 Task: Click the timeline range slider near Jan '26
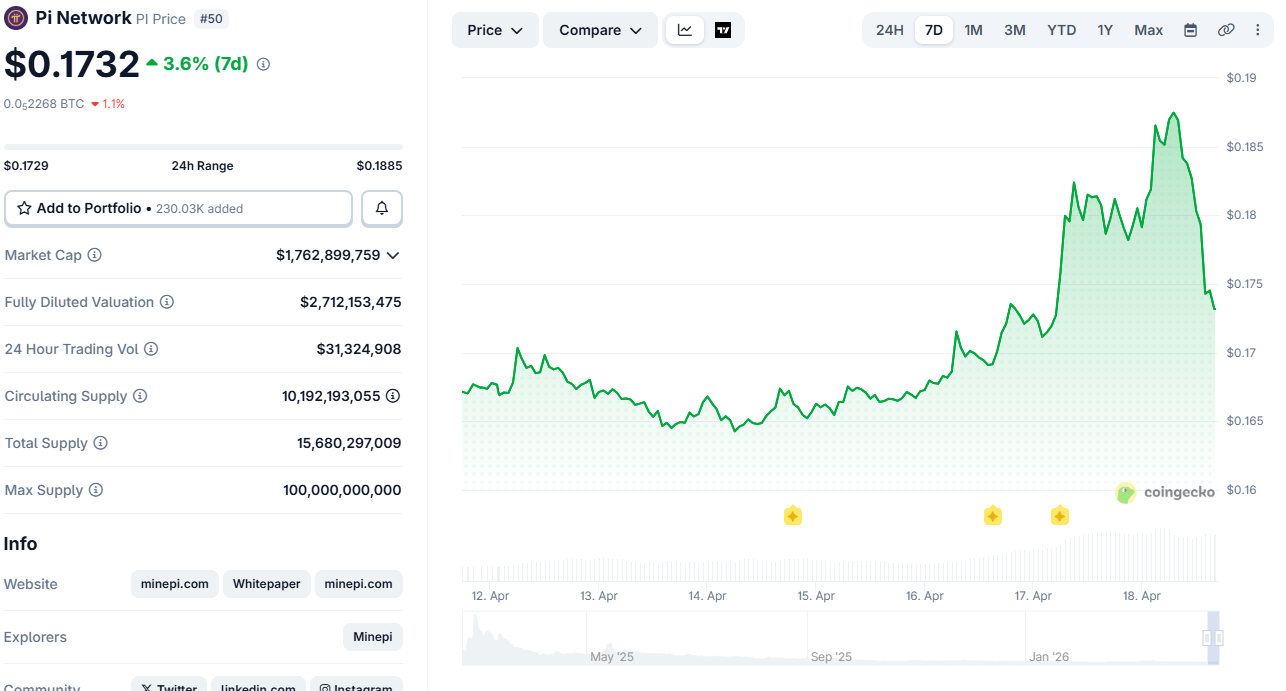[x=1211, y=637]
